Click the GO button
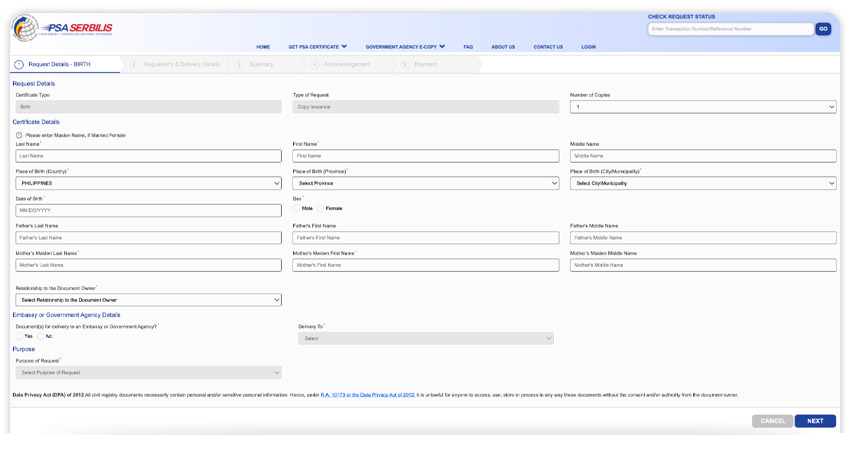The width and height of the screenshot is (850, 450). (823, 29)
